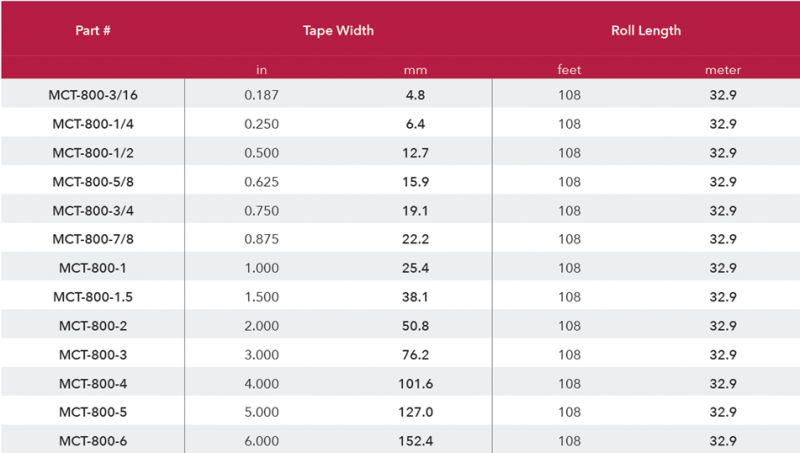The height and width of the screenshot is (453, 800).
Task: Click the 101.6 mm width cell
Action: point(415,383)
